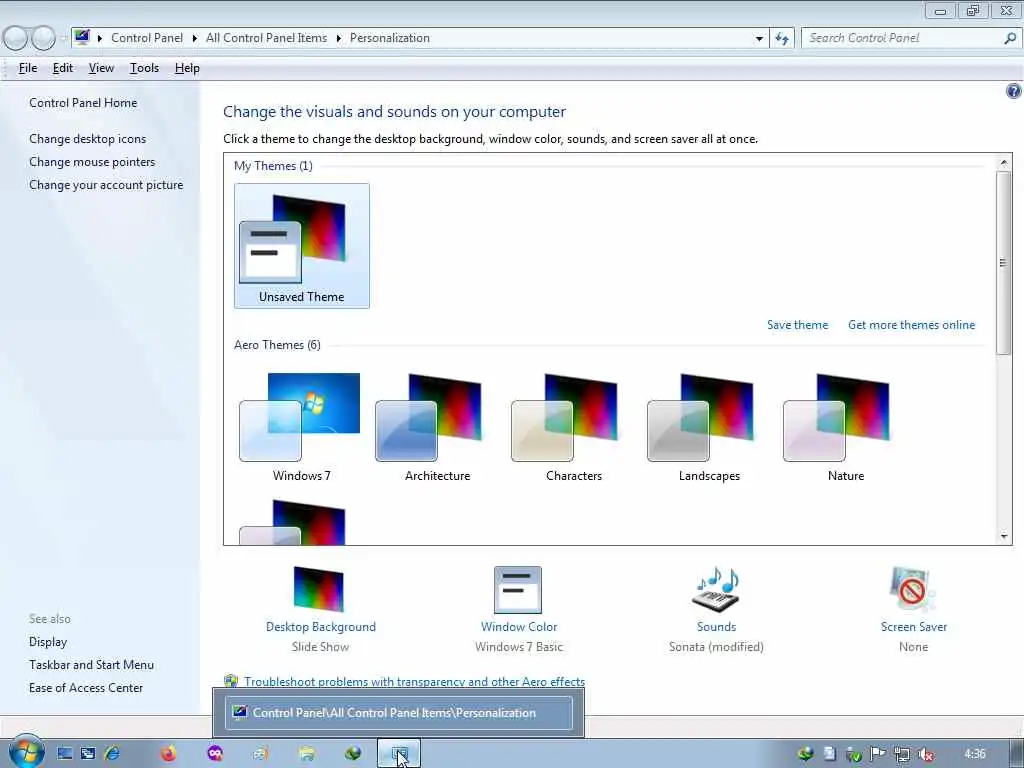Open the Edit menu
This screenshot has width=1024, height=768.
coord(63,68)
